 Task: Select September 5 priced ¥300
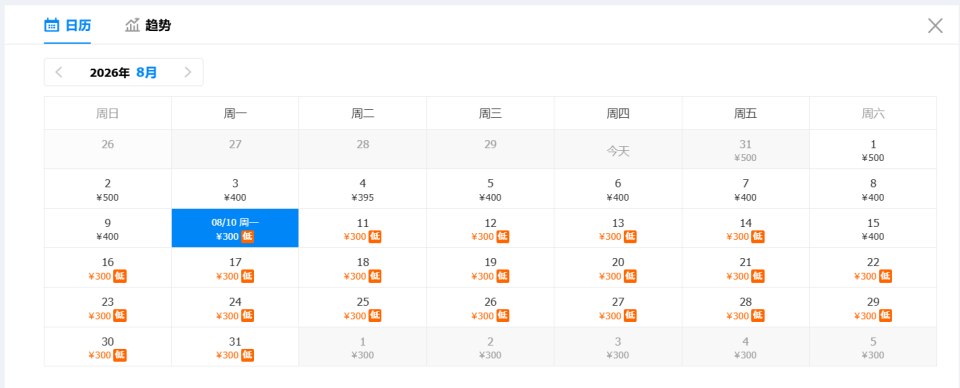tap(873, 347)
